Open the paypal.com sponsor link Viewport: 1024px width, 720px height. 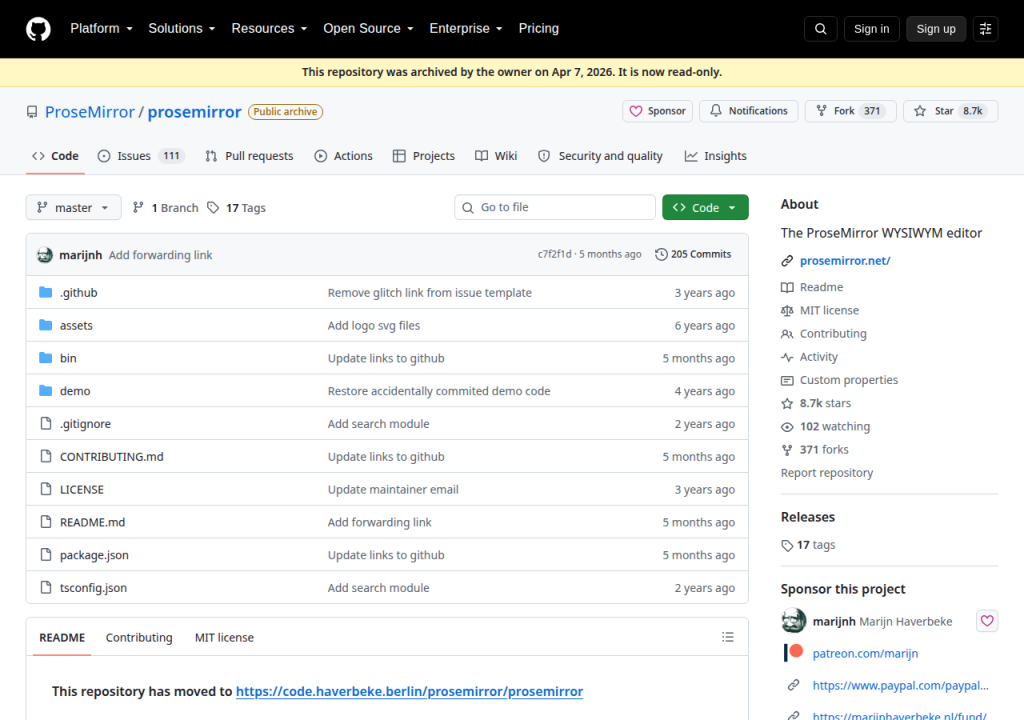(x=900, y=685)
